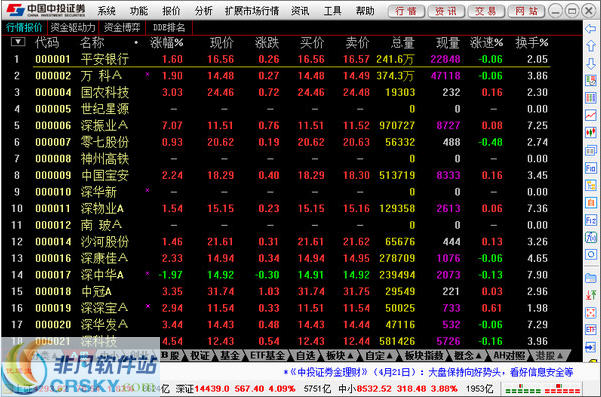Sort by the 涨幅% column header
601x397 pixels.
166,43
